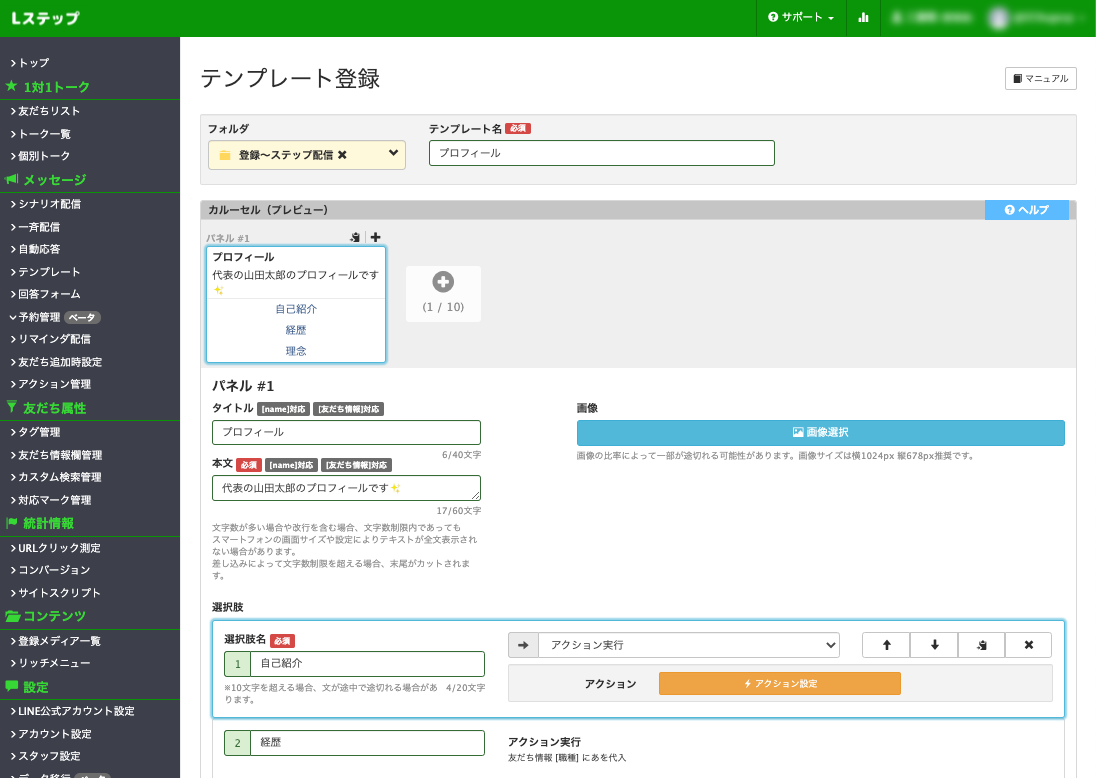The image size is (1096, 778).
Task: Delete the 自己紹介 choice with the X
Action: point(1028,645)
